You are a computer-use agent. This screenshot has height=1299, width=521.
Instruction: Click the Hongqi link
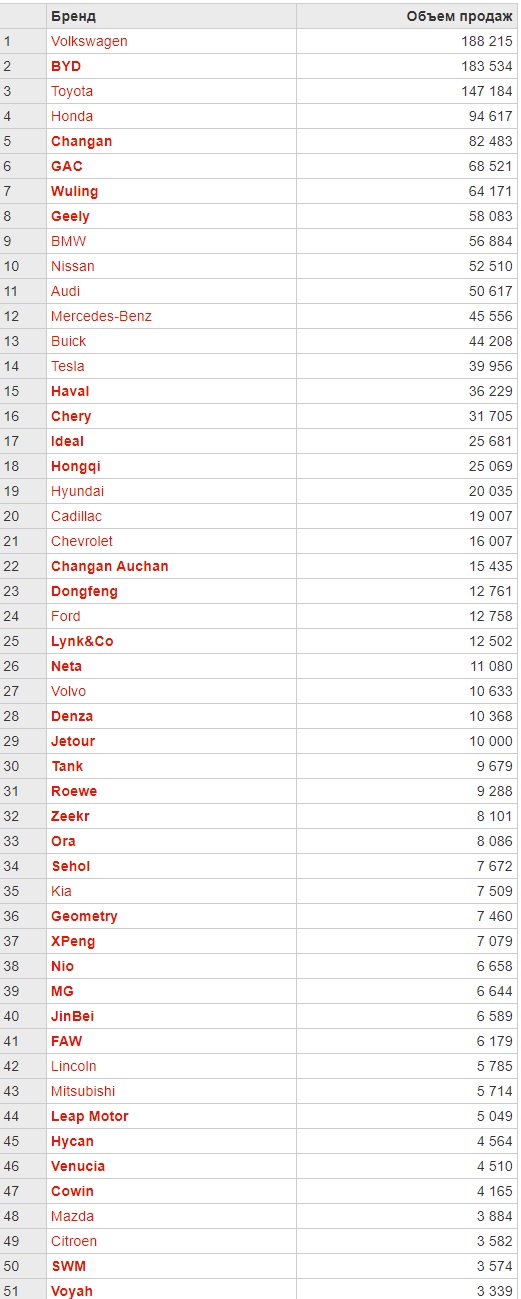[76, 466]
